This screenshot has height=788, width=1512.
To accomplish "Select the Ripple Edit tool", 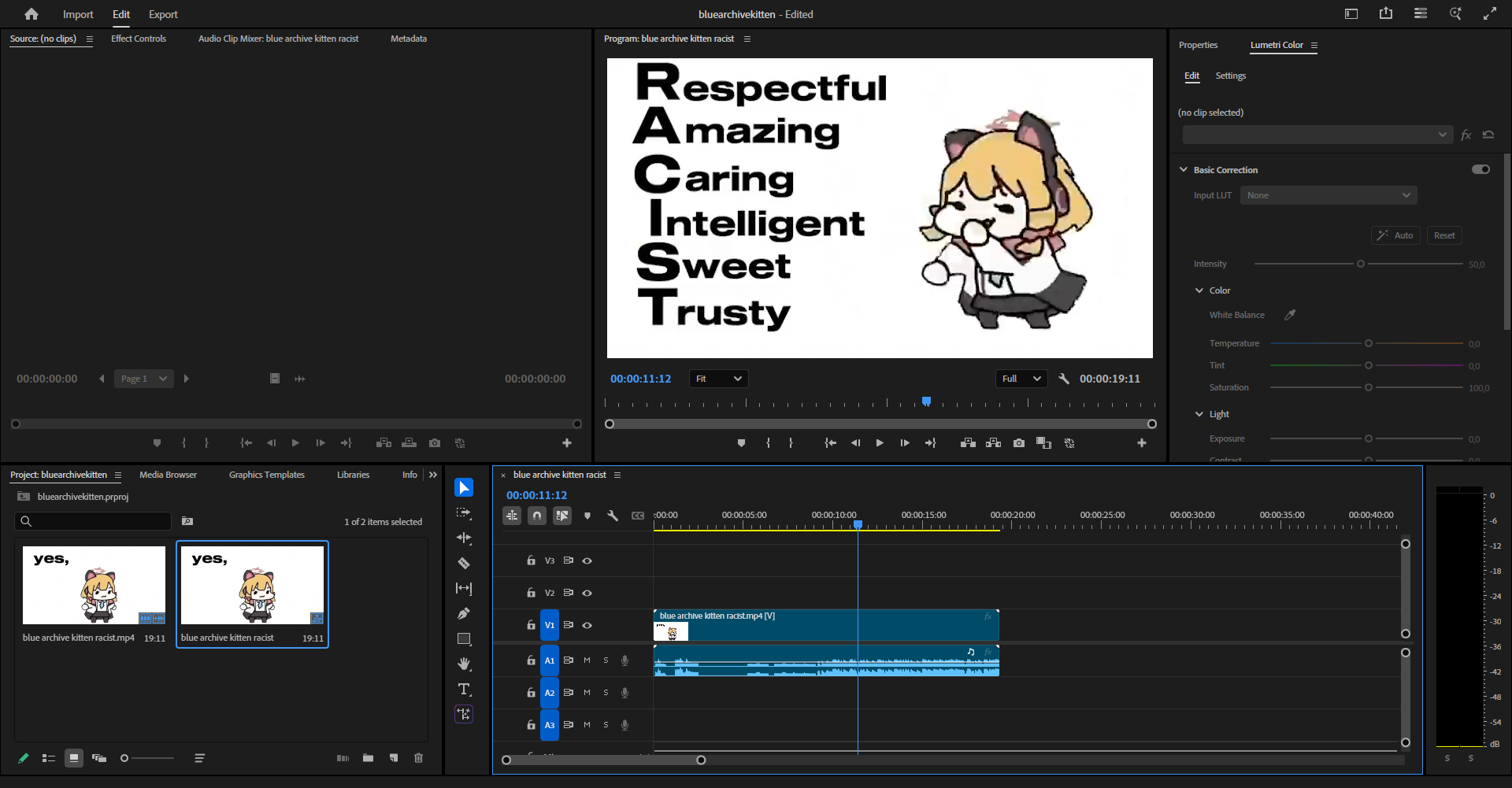I will click(464, 538).
